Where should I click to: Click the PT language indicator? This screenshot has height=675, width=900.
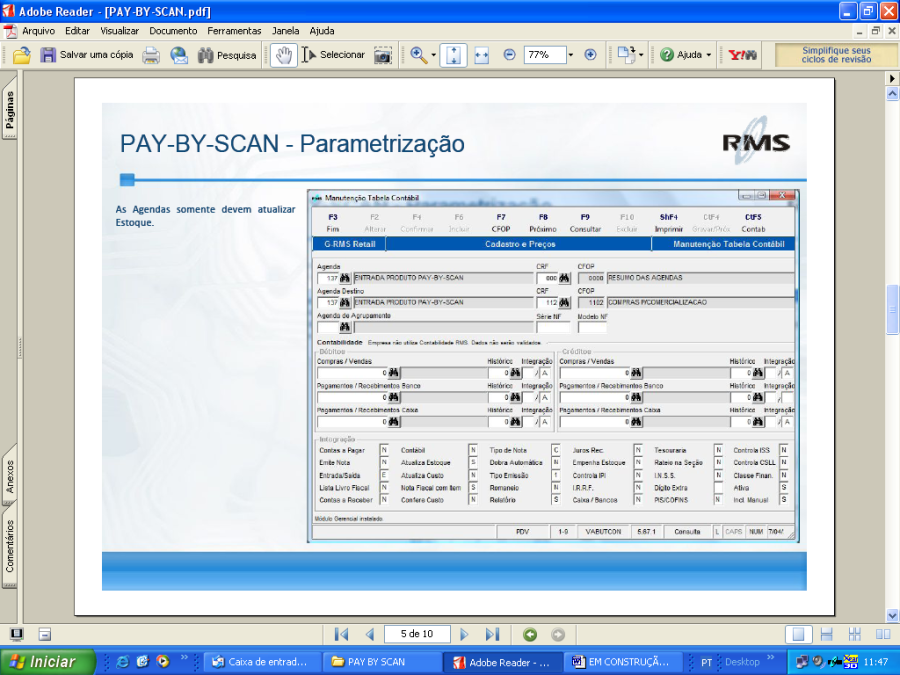(x=706, y=662)
